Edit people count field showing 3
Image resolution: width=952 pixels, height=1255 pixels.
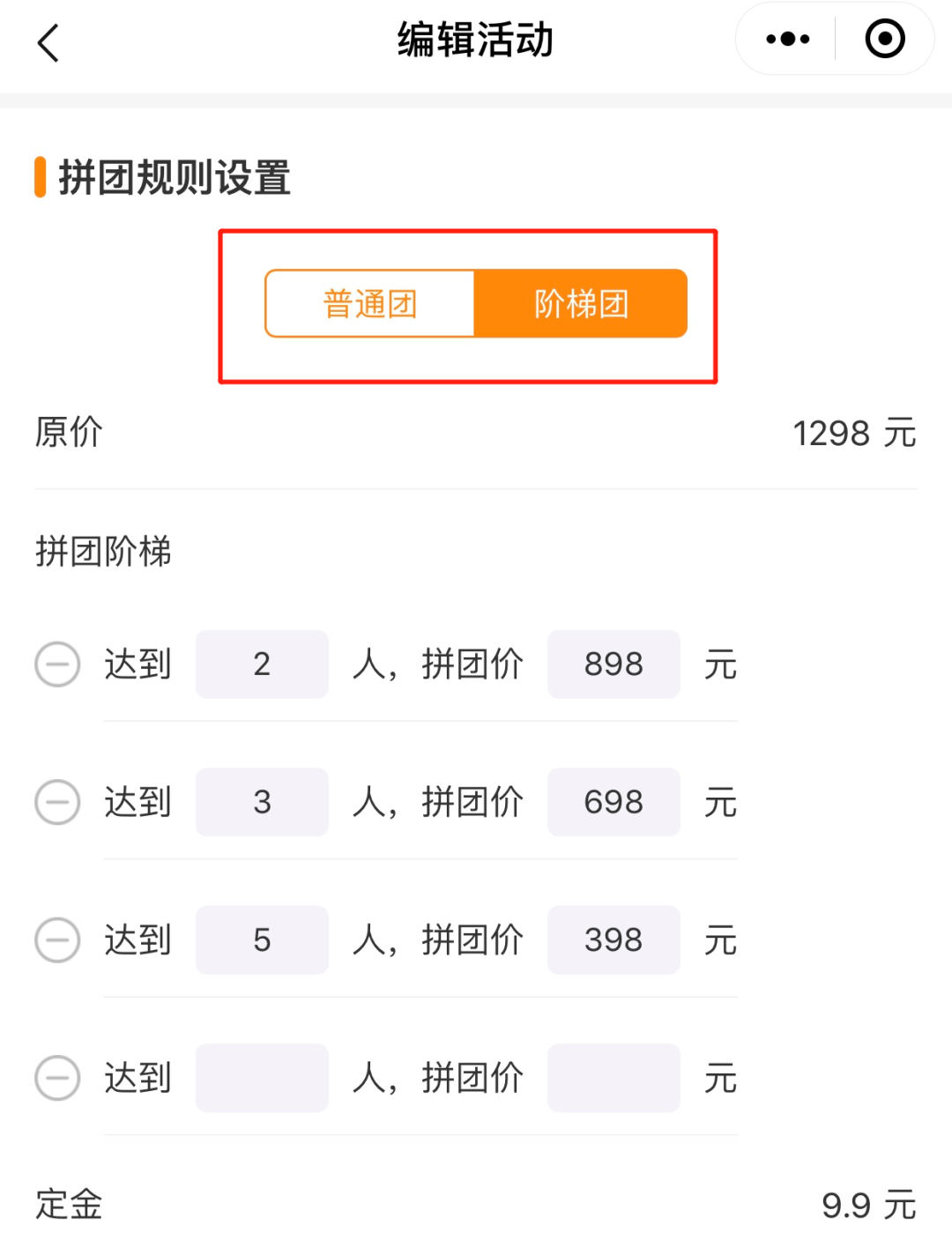click(262, 802)
